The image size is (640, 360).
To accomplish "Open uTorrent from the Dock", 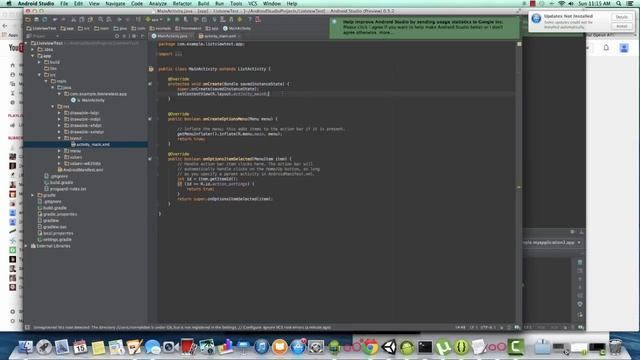I will point(443,347).
